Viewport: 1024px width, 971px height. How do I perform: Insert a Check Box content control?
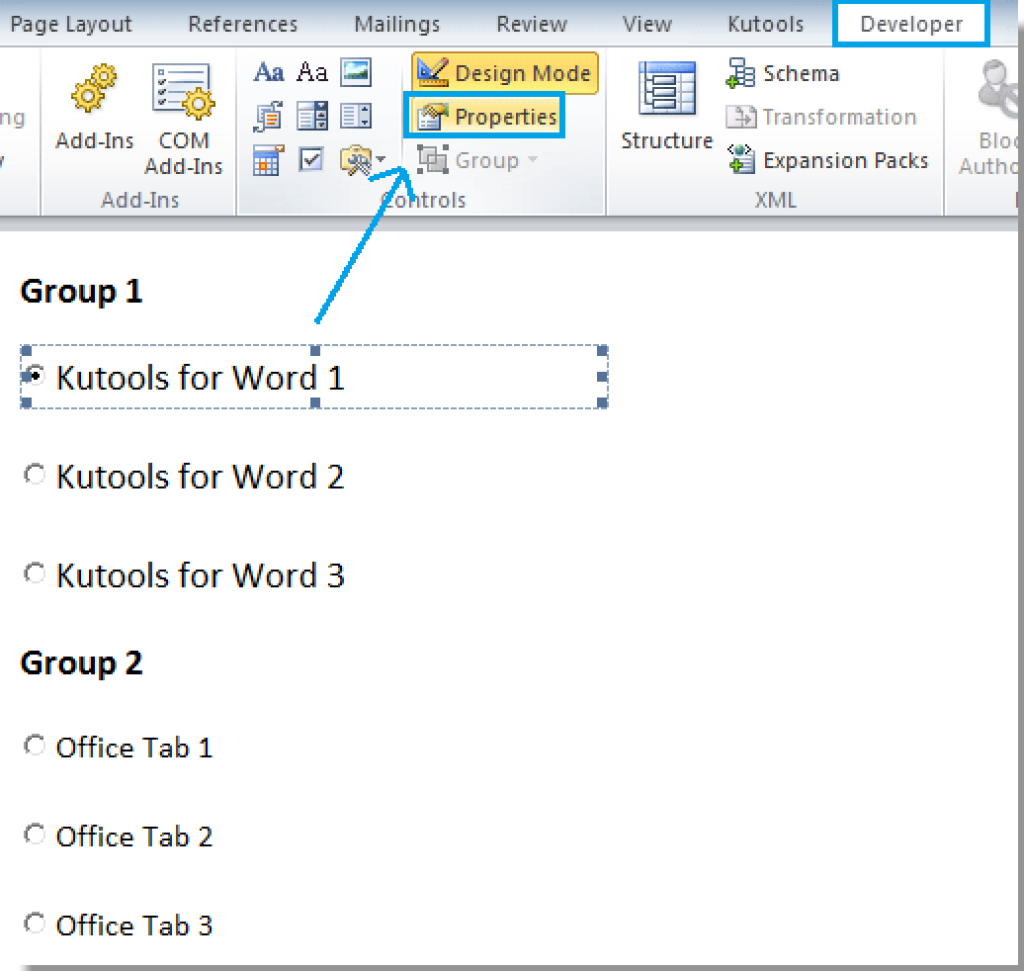point(312,159)
